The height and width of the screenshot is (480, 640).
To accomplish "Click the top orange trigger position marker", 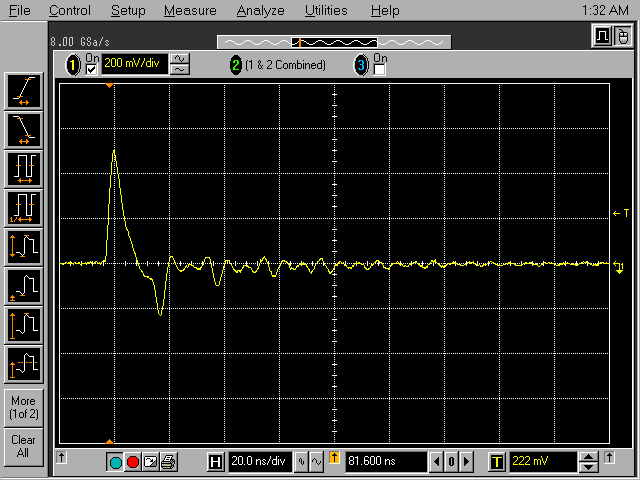I will point(109,85).
